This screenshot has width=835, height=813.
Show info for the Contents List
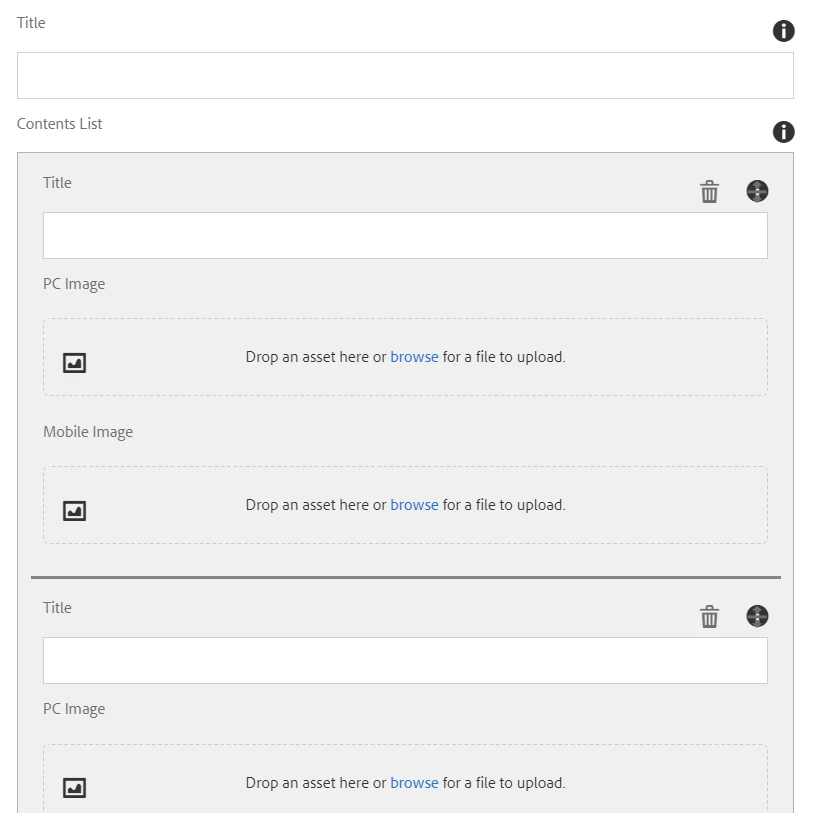pyautogui.click(x=784, y=132)
